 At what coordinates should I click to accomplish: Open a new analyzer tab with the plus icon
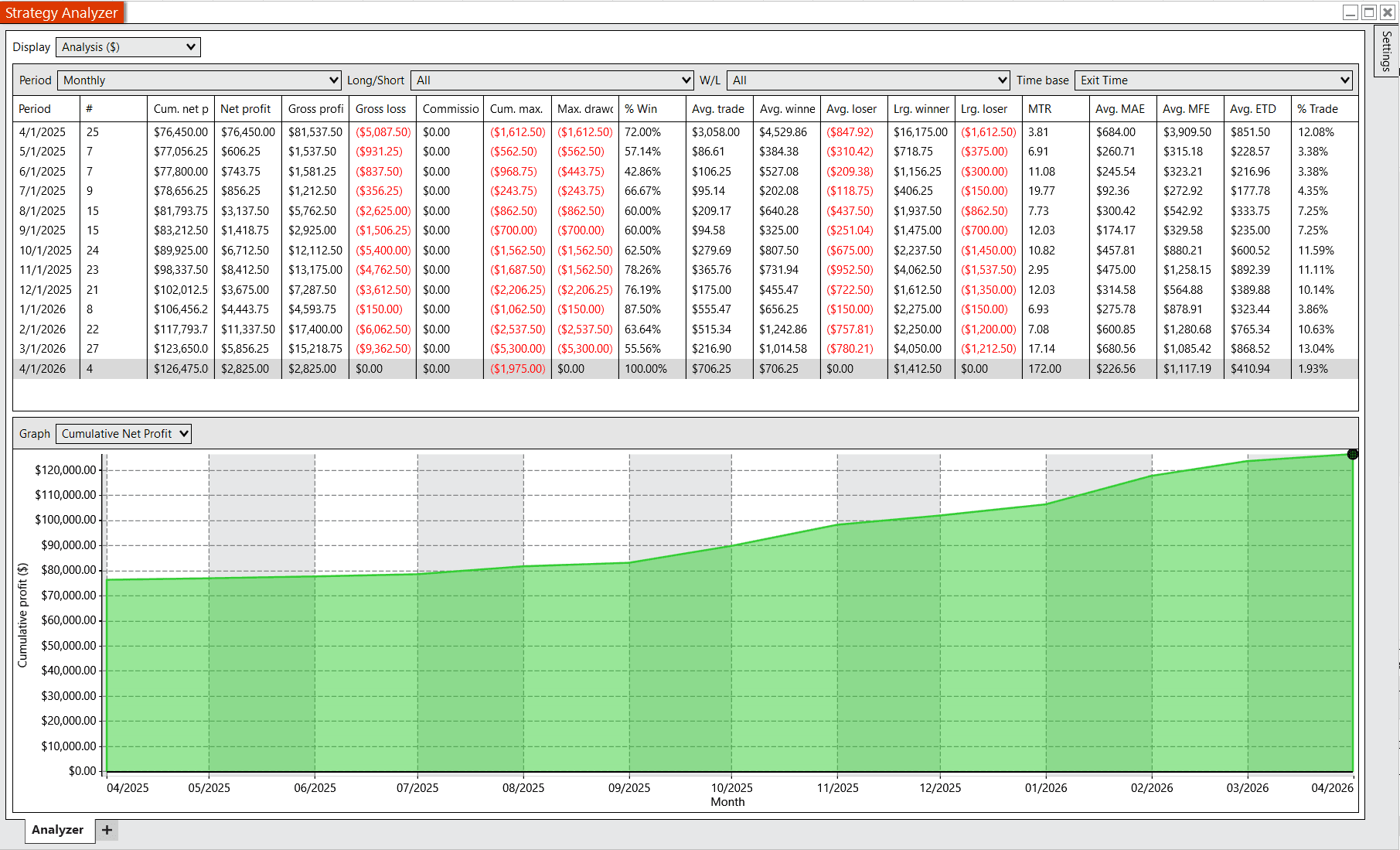click(107, 830)
